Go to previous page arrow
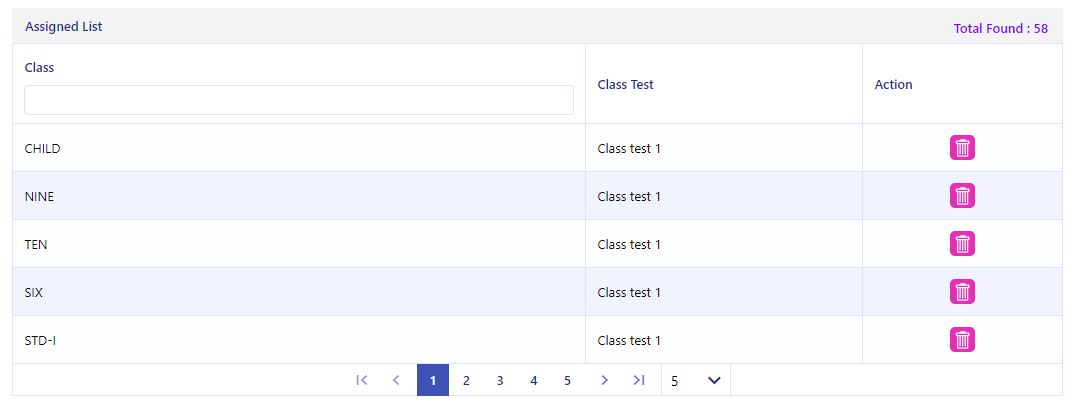The height and width of the screenshot is (420, 1075). pyautogui.click(x=396, y=380)
